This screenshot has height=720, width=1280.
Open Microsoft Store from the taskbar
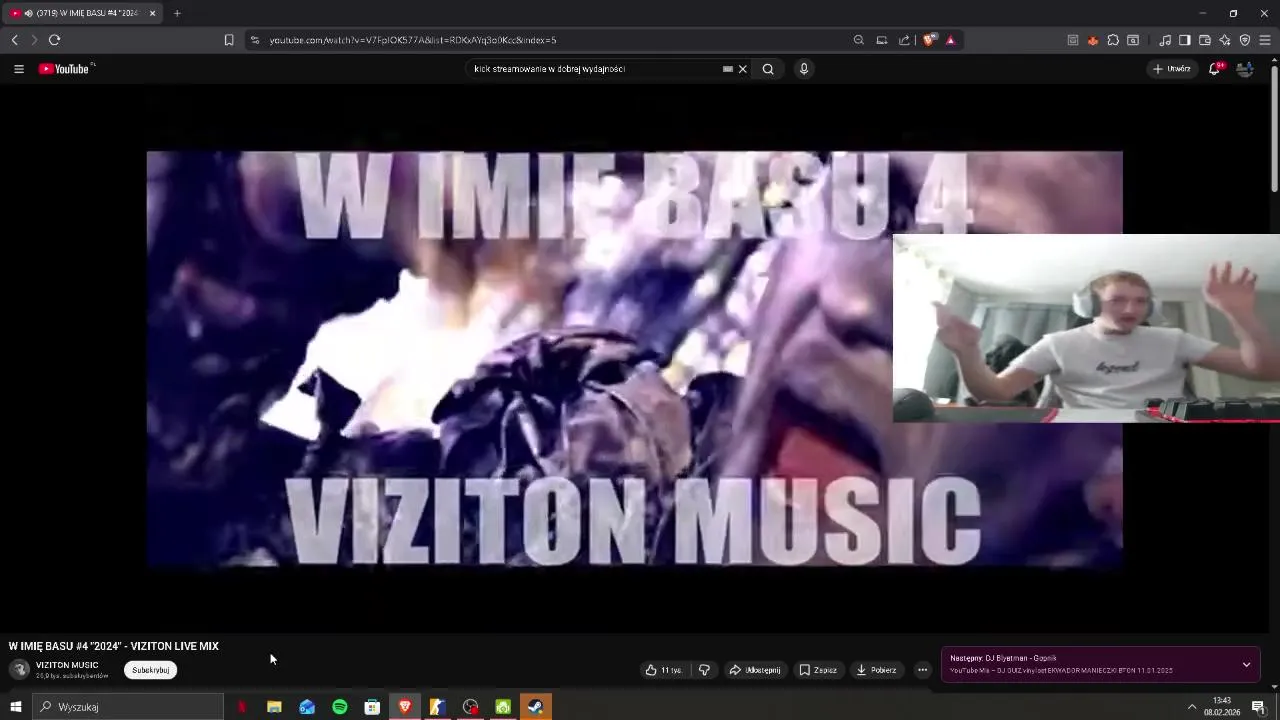pyautogui.click(x=372, y=707)
